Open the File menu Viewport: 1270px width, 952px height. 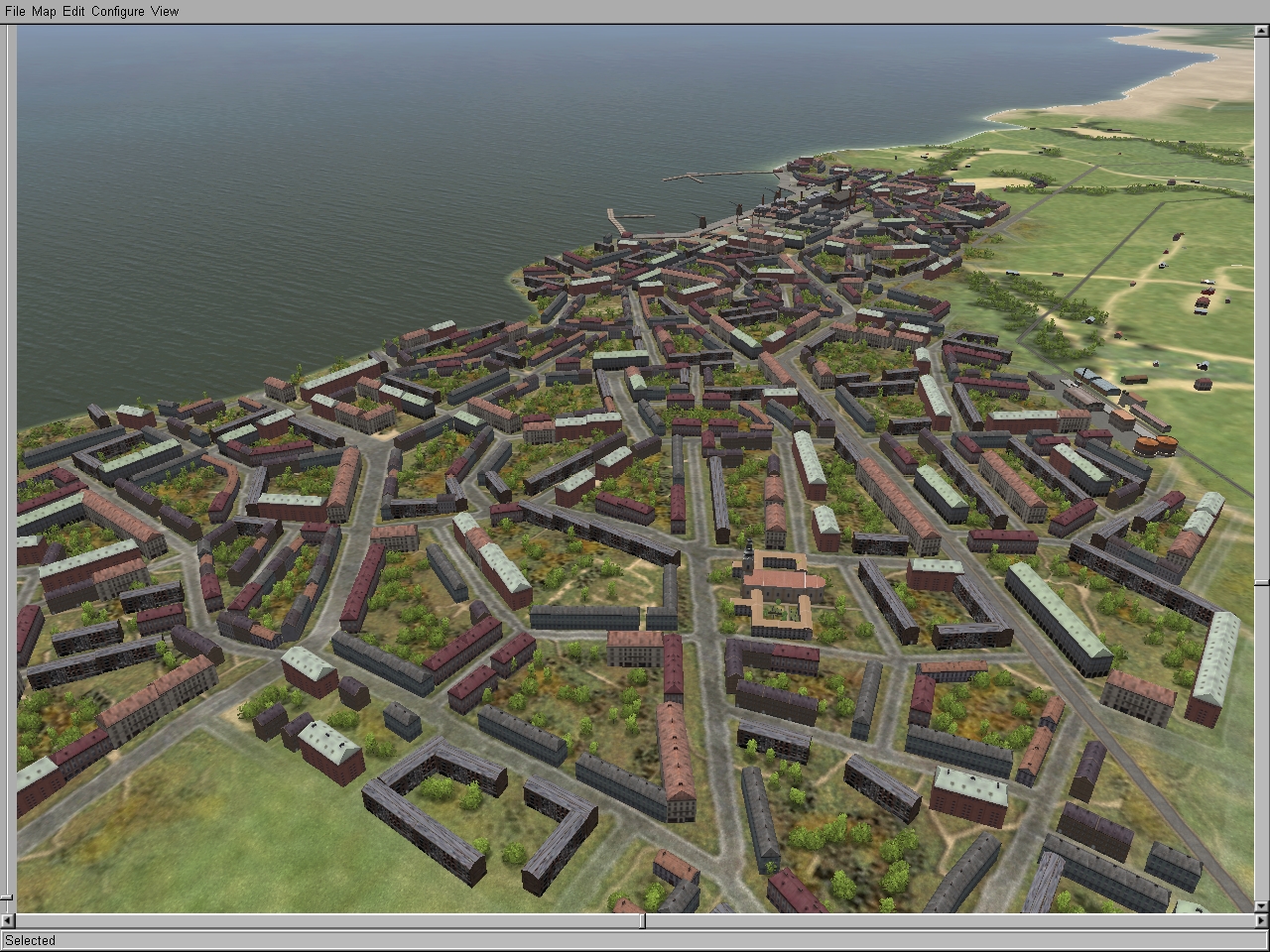click(x=15, y=11)
